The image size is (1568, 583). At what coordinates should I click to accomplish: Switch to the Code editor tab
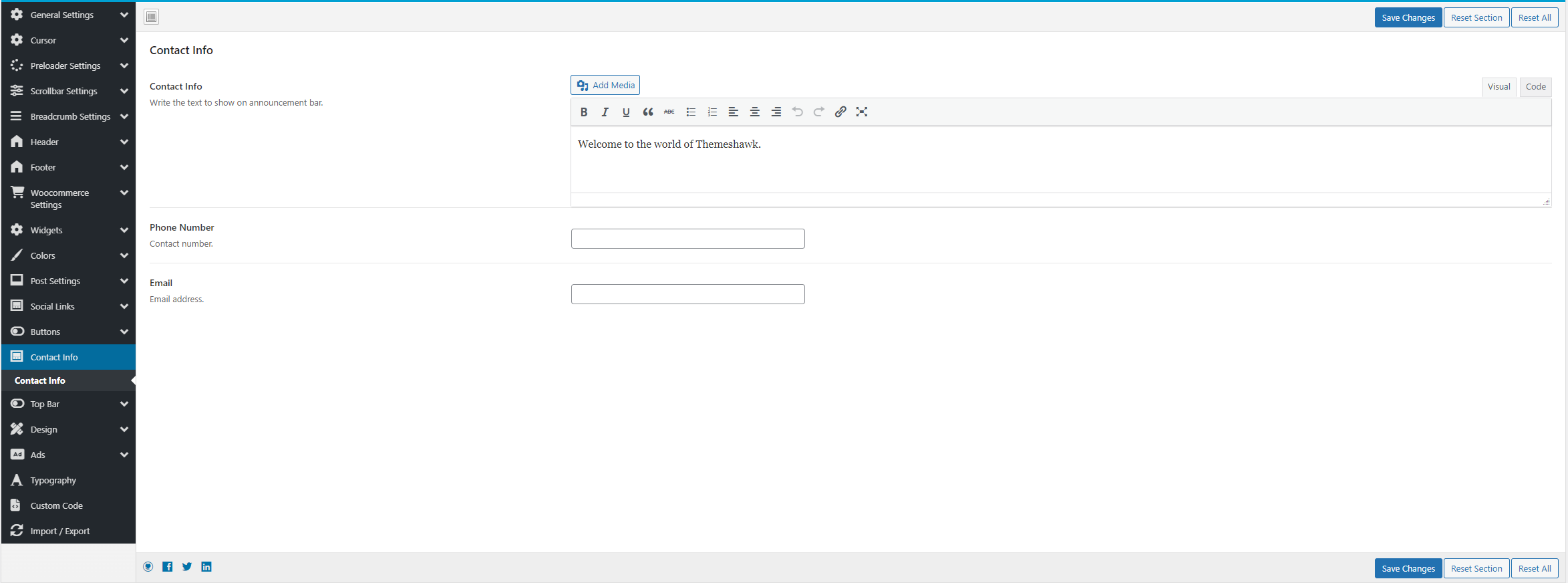(1535, 87)
